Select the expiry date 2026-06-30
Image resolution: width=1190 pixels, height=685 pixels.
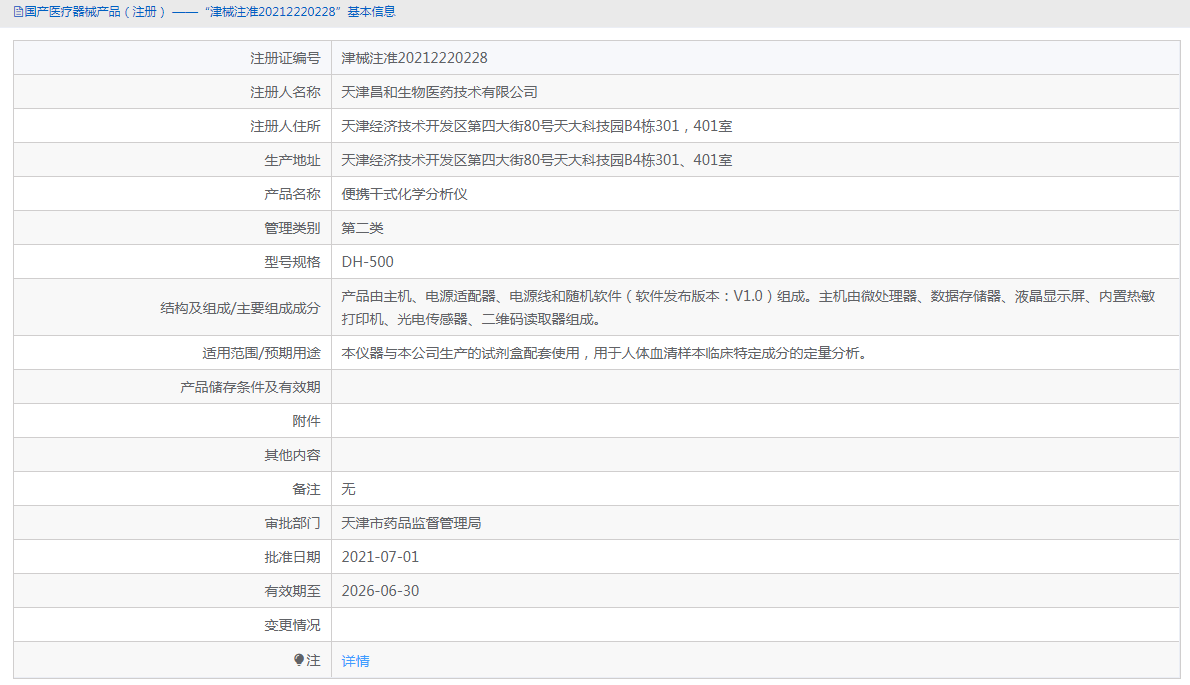(380, 591)
